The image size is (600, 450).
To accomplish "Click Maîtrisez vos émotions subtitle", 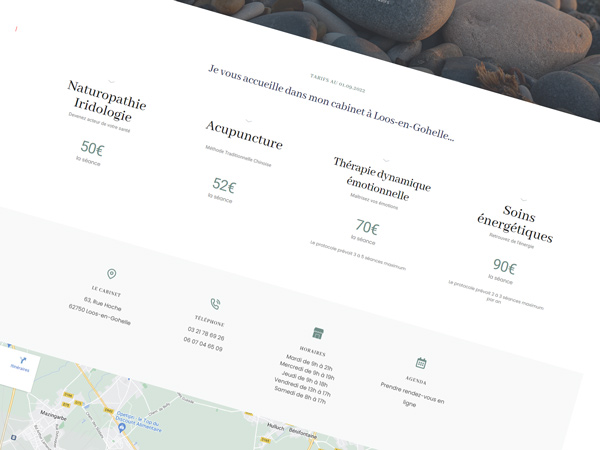I will (374, 201).
